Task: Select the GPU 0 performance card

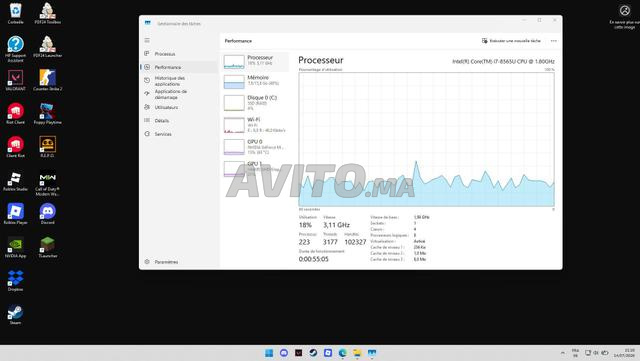Action: click(x=256, y=147)
